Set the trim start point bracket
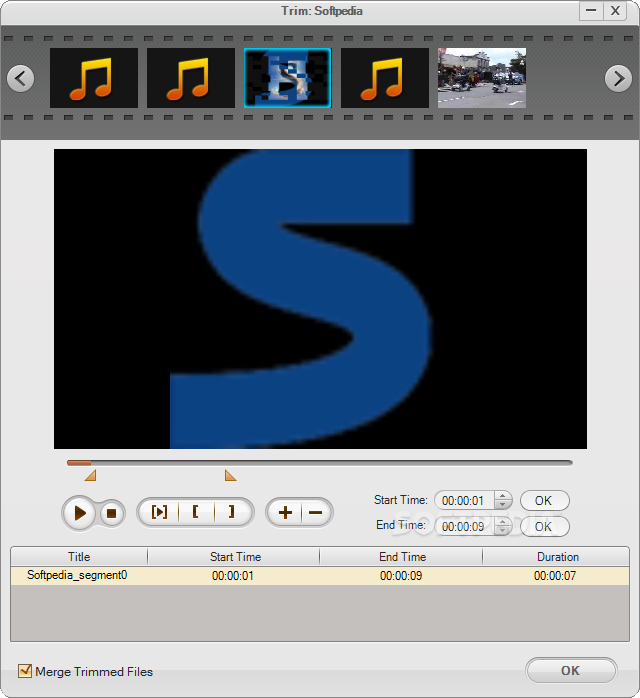This screenshot has height=698, width=640. coord(196,512)
